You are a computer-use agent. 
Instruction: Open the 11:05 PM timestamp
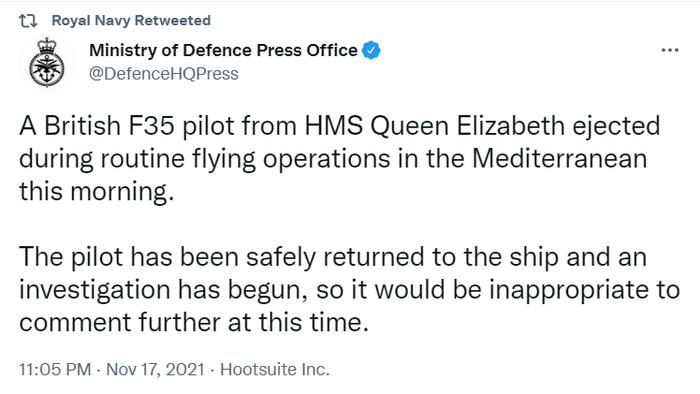coord(55,369)
